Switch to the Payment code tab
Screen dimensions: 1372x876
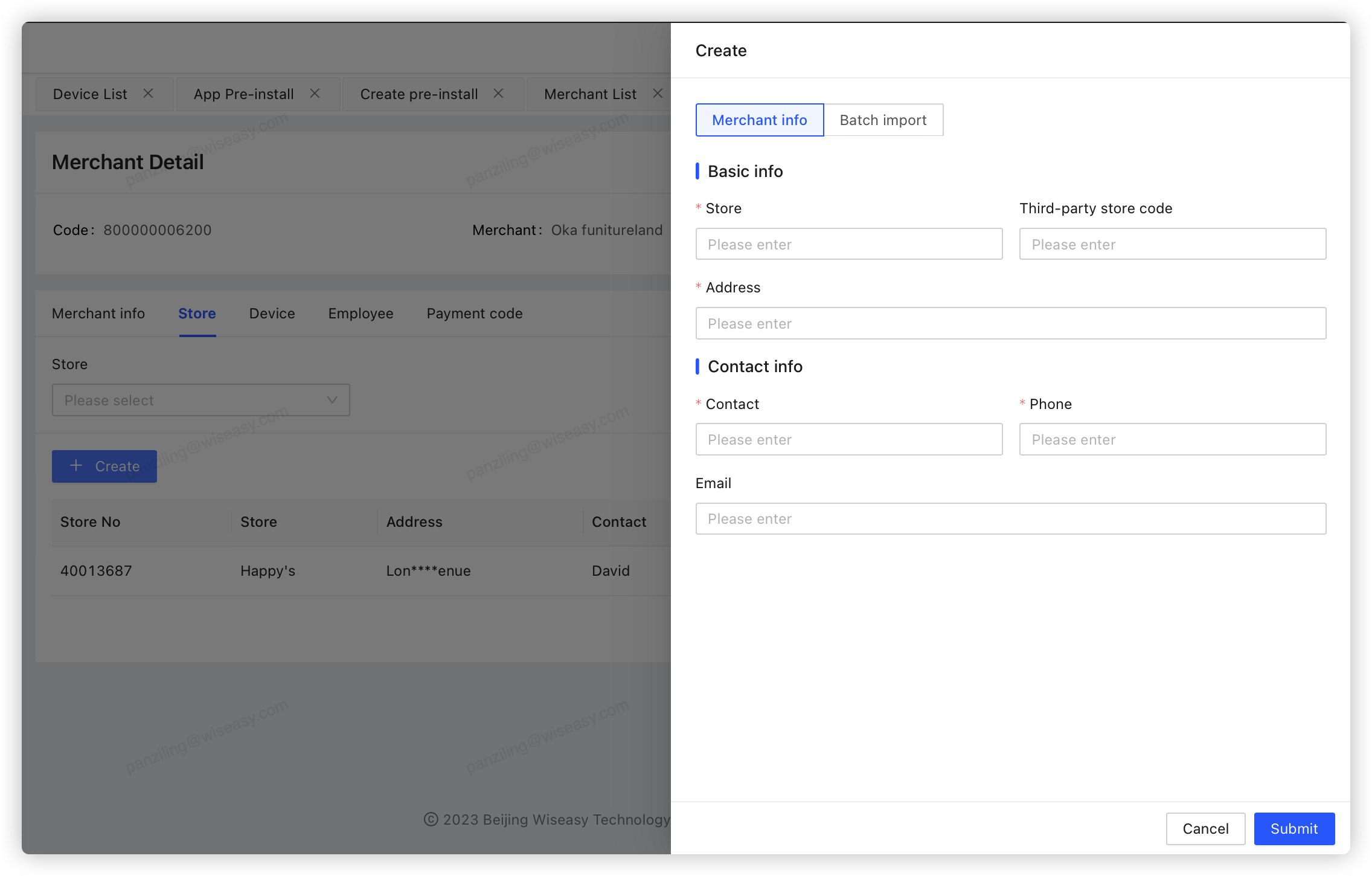pyautogui.click(x=475, y=314)
